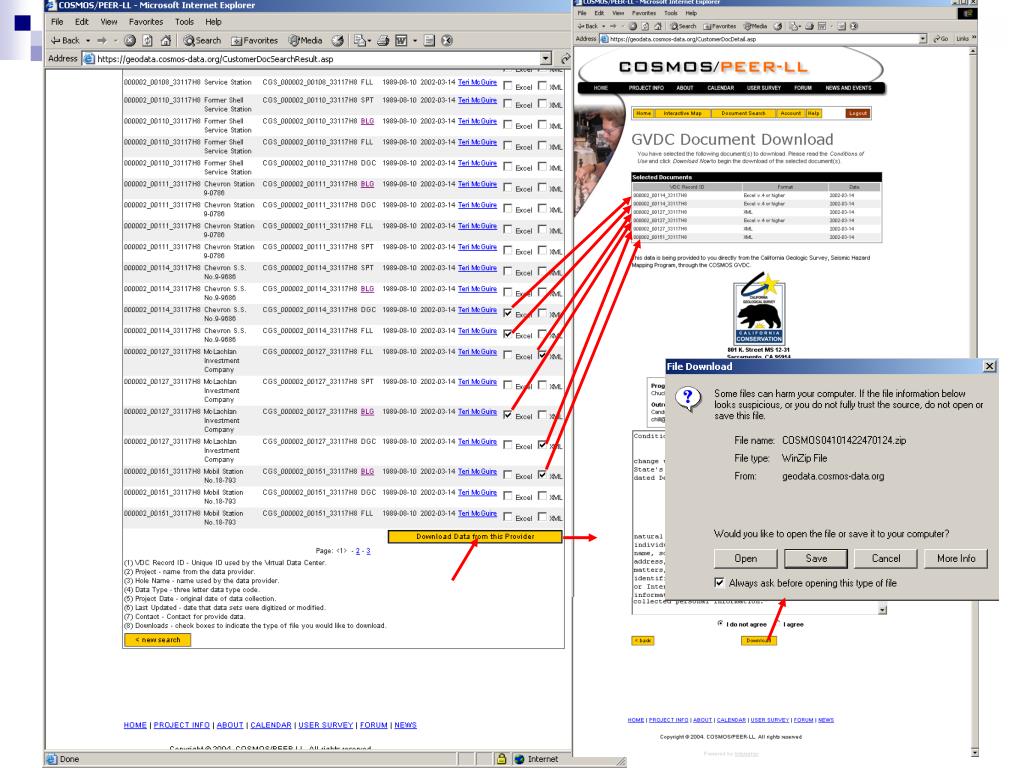
Task: Click the question mark icon in File Download dialog
Action: (x=688, y=398)
